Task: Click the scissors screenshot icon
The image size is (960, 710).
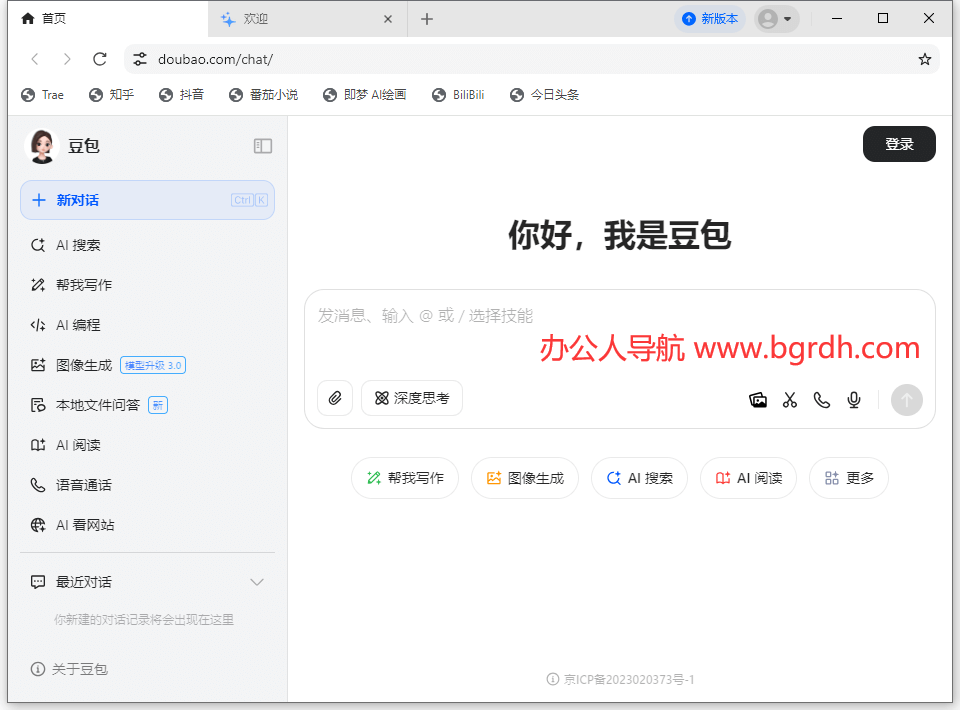Action: (x=790, y=400)
